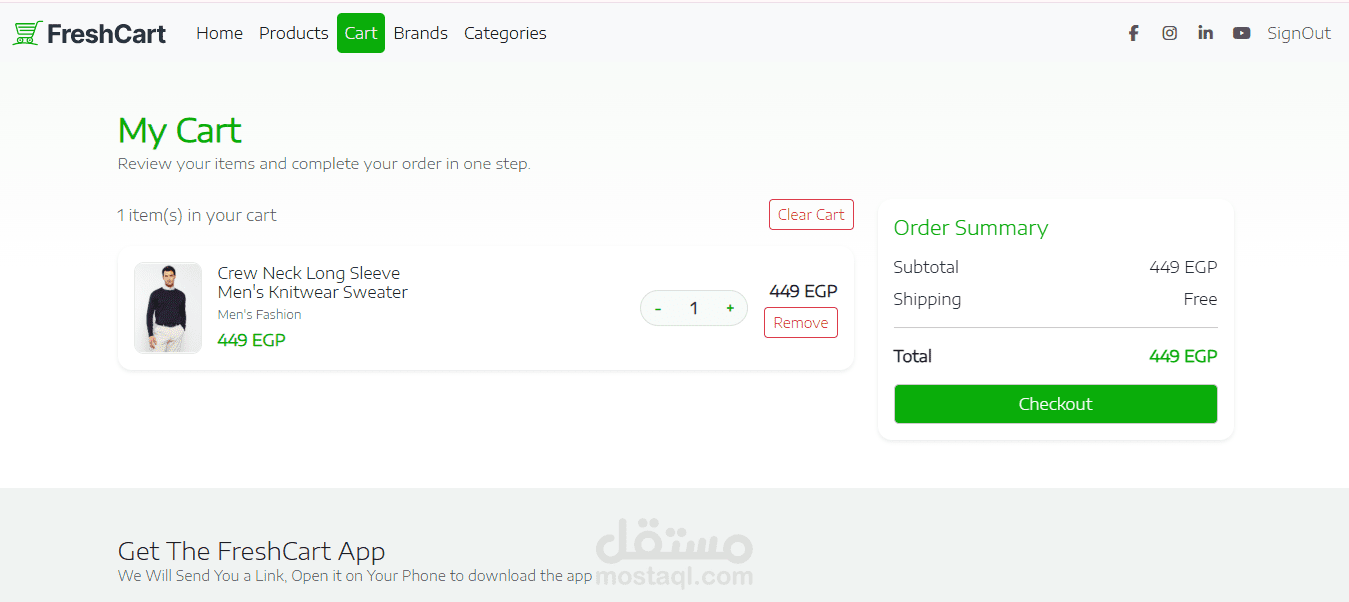The height and width of the screenshot is (602, 1349).
Task: Click the FreshCart shopping cart logo icon
Action: coord(27,33)
